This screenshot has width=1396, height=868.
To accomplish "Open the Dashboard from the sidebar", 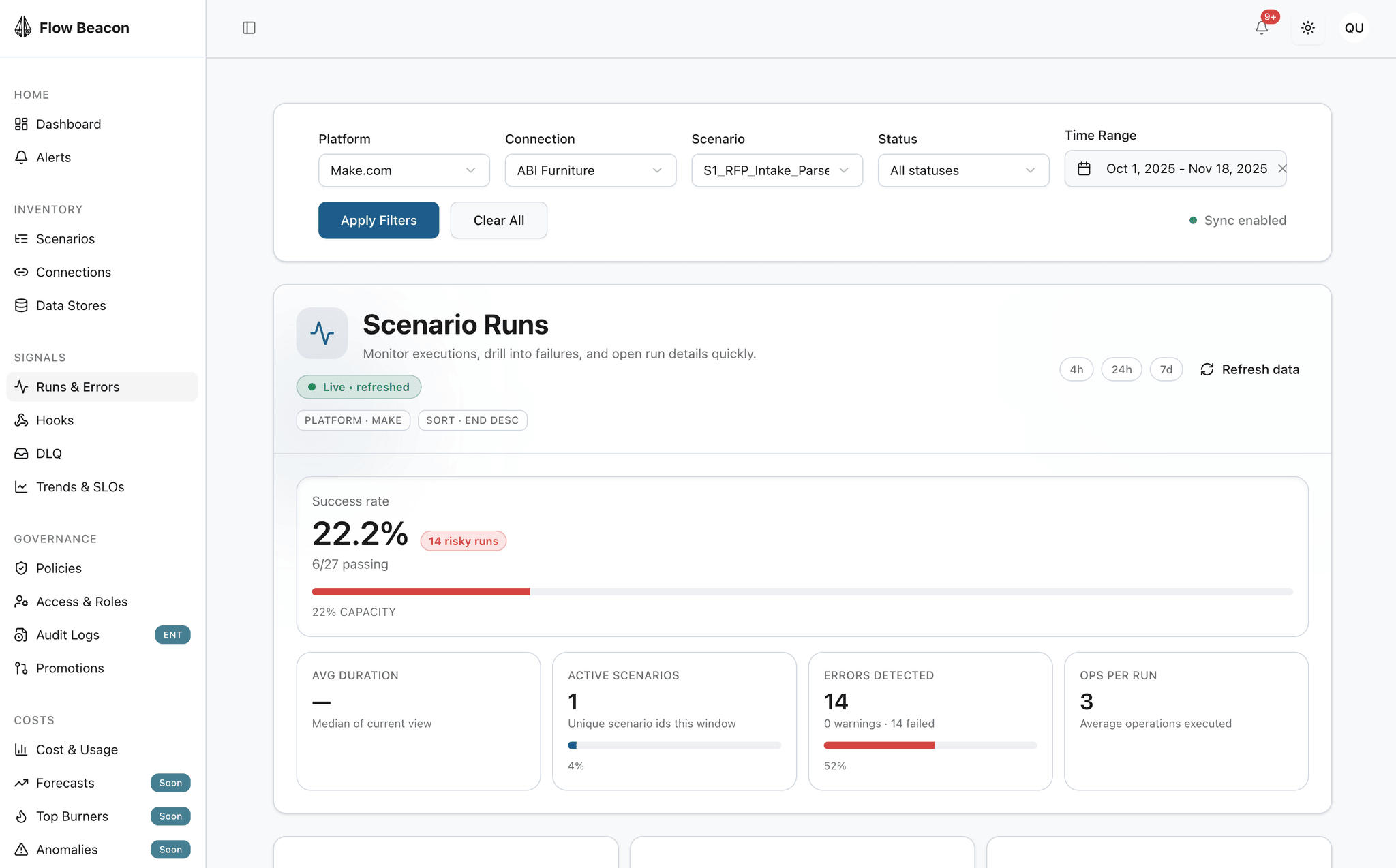I will pos(68,124).
